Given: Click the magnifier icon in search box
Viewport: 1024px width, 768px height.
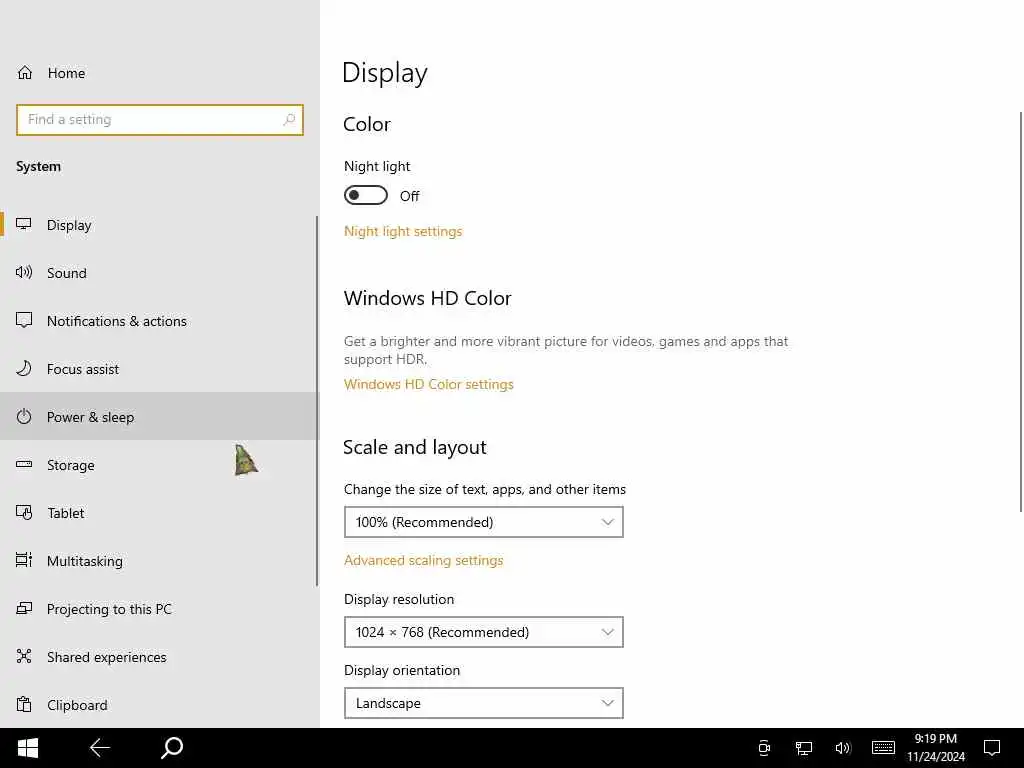Looking at the screenshot, I should [x=289, y=120].
